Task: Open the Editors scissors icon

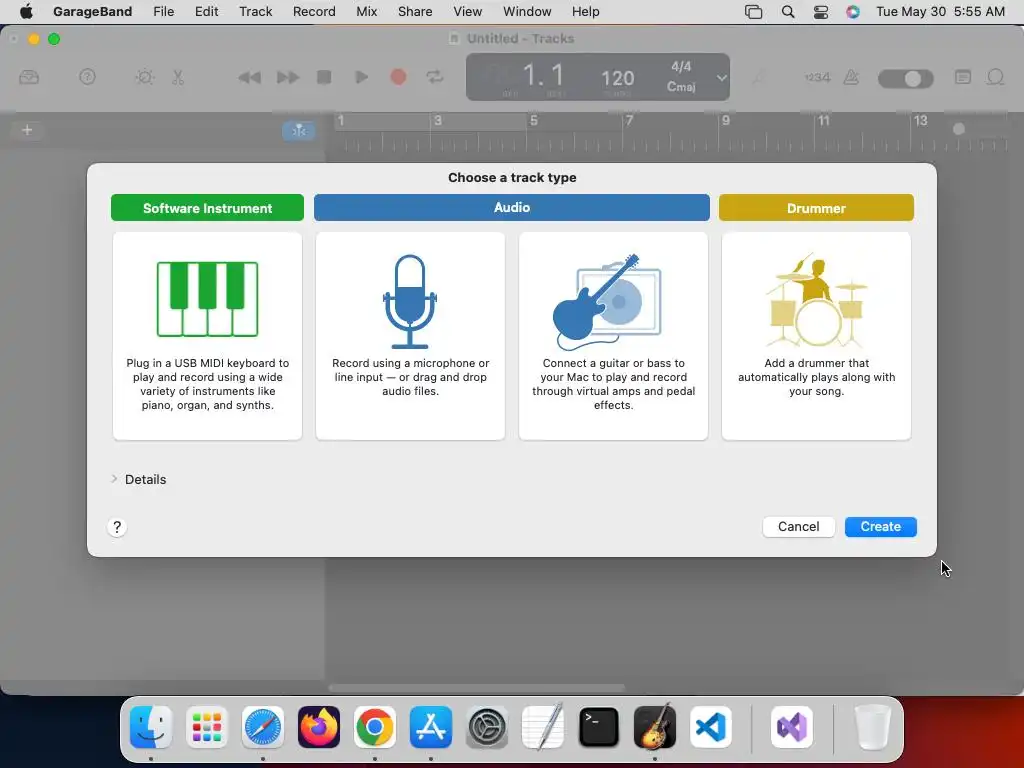Action: [x=178, y=77]
